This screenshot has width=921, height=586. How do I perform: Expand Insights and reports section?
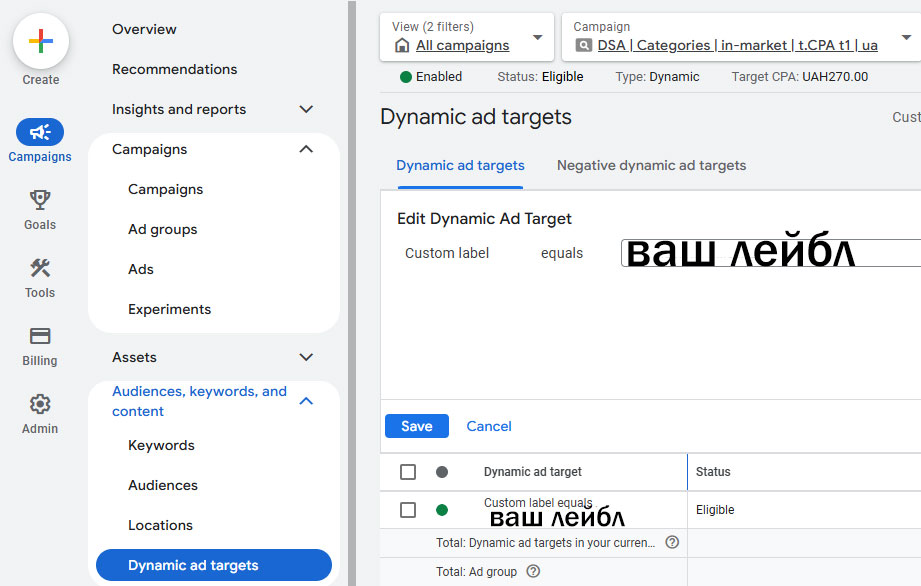click(x=306, y=109)
